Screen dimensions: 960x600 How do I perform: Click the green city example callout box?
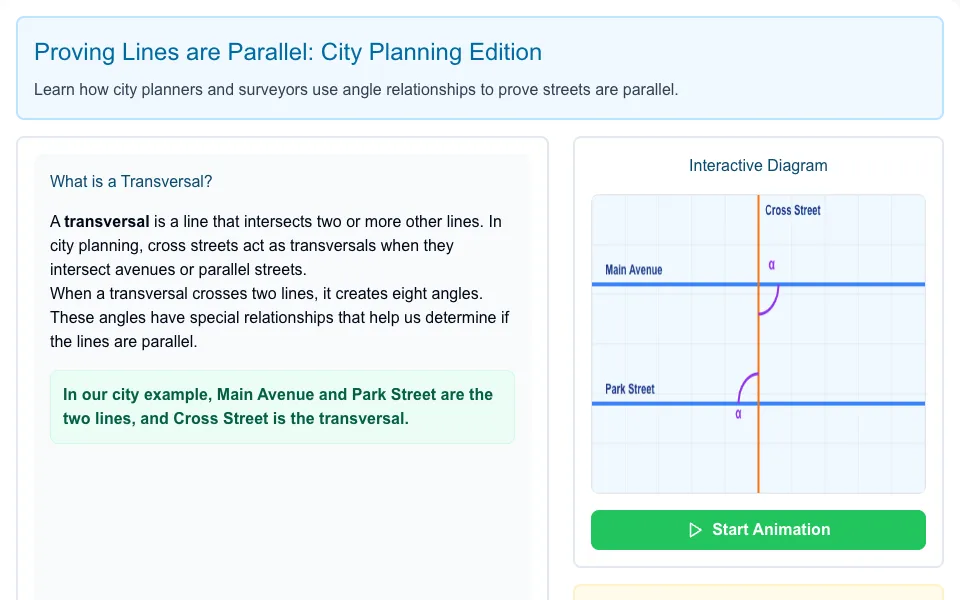[282, 407]
